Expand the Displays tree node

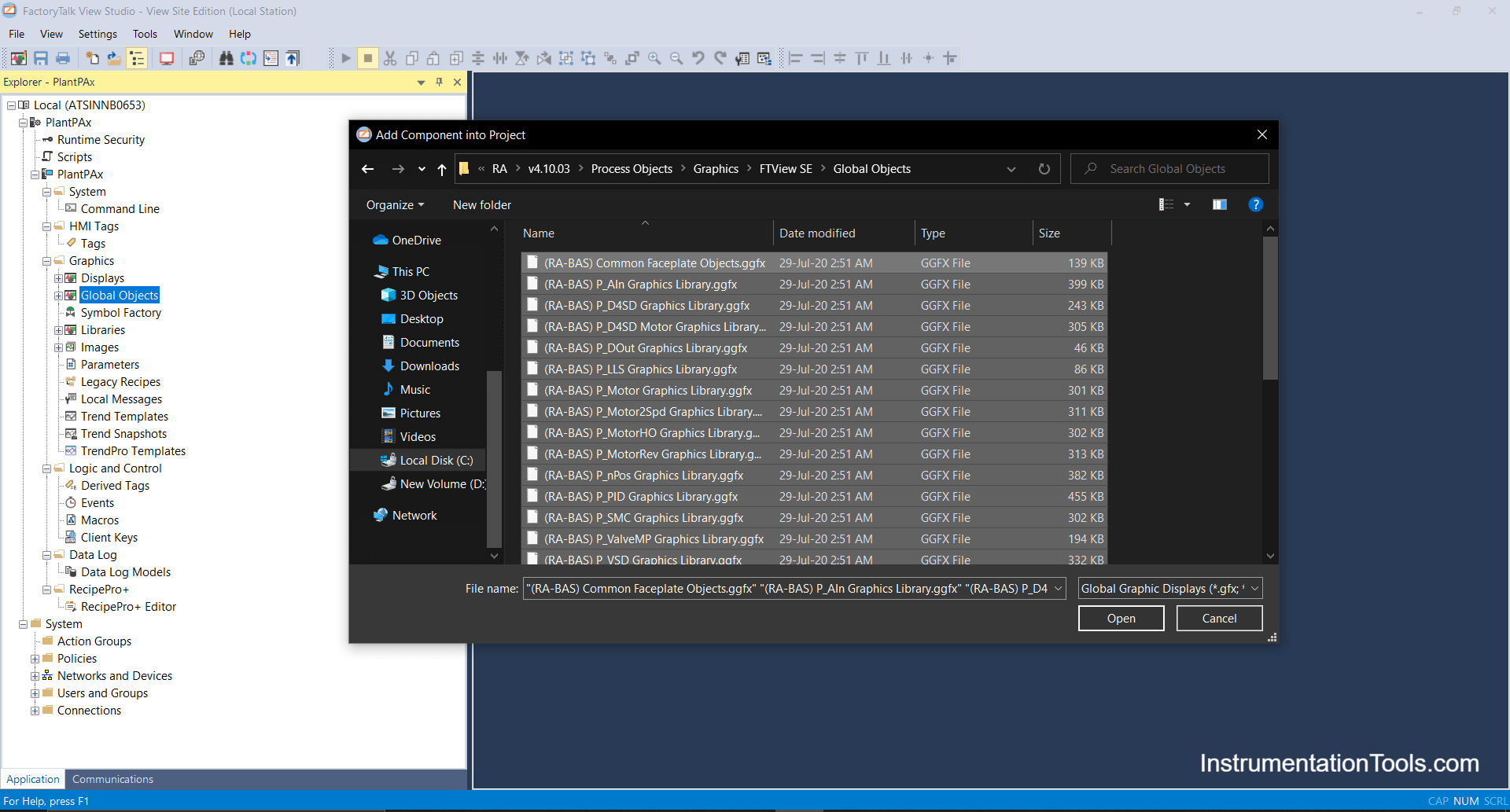click(x=58, y=278)
